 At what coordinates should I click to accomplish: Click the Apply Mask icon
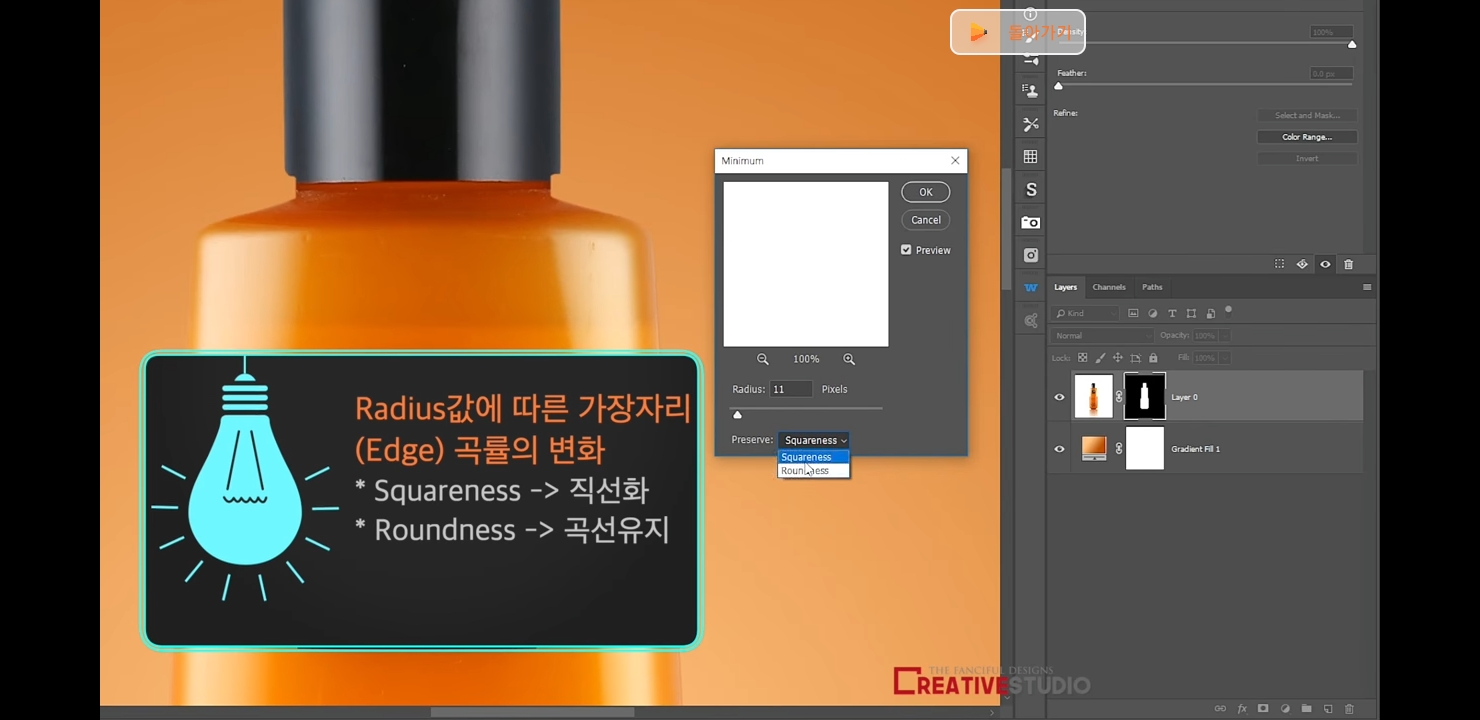pyautogui.click(x=1302, y=264)
